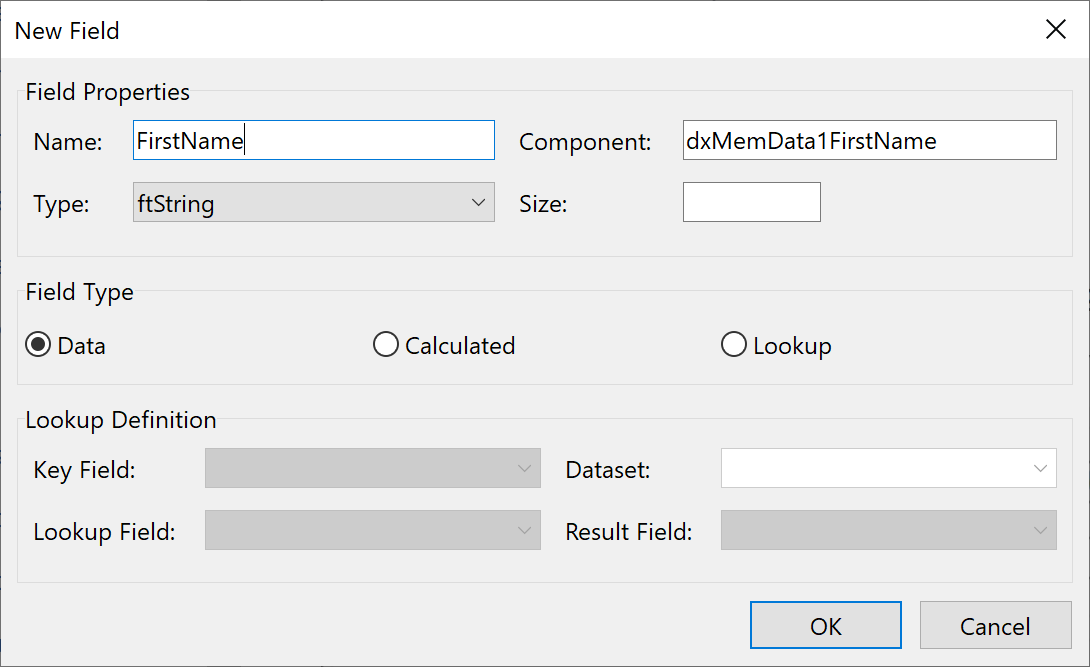Click the Component field showing dxMemData1FirstName
The width and height of the screenshot is (1090, 667).
pos(869,141)
